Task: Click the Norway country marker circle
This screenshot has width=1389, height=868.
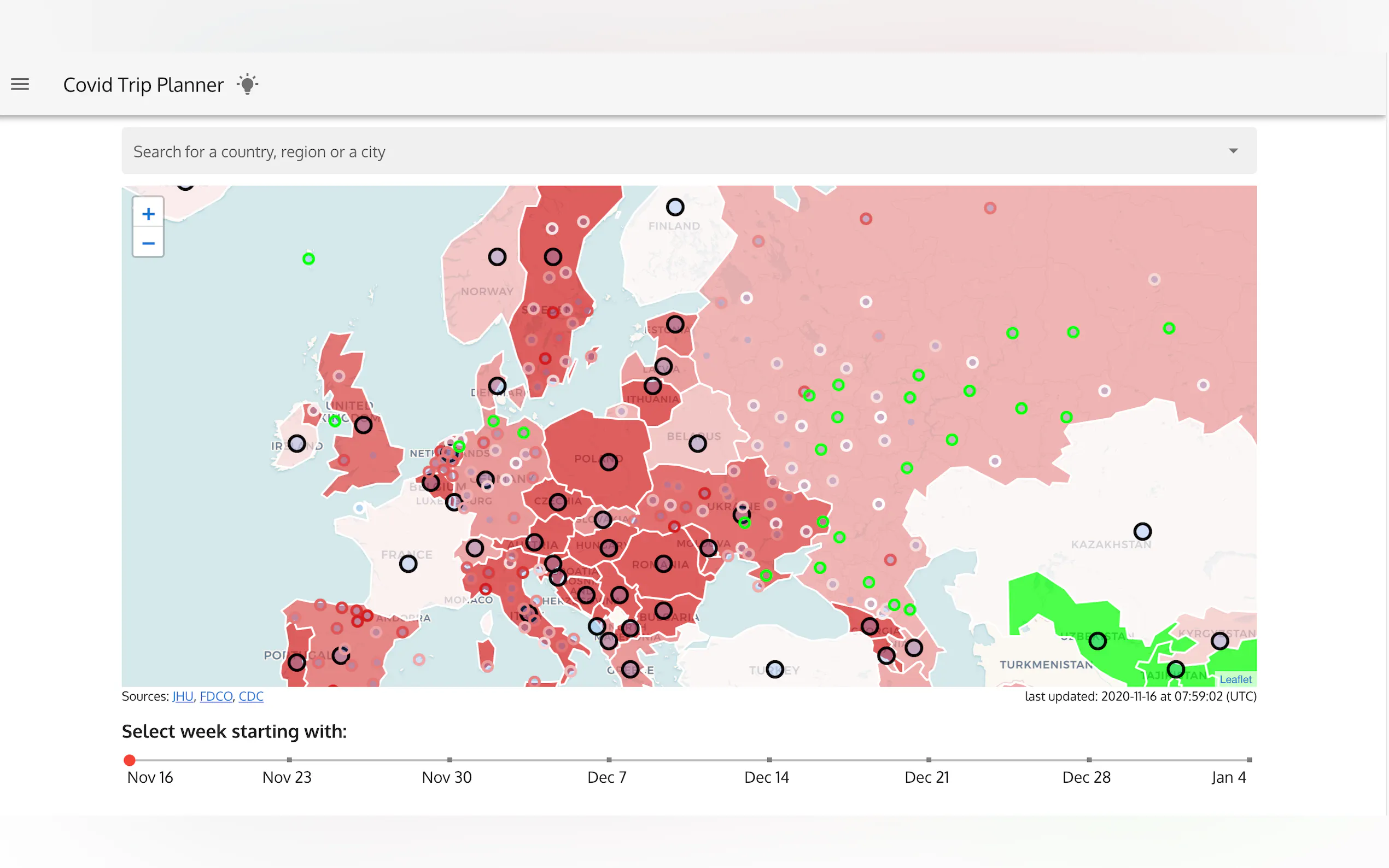Action: (497, 256)
